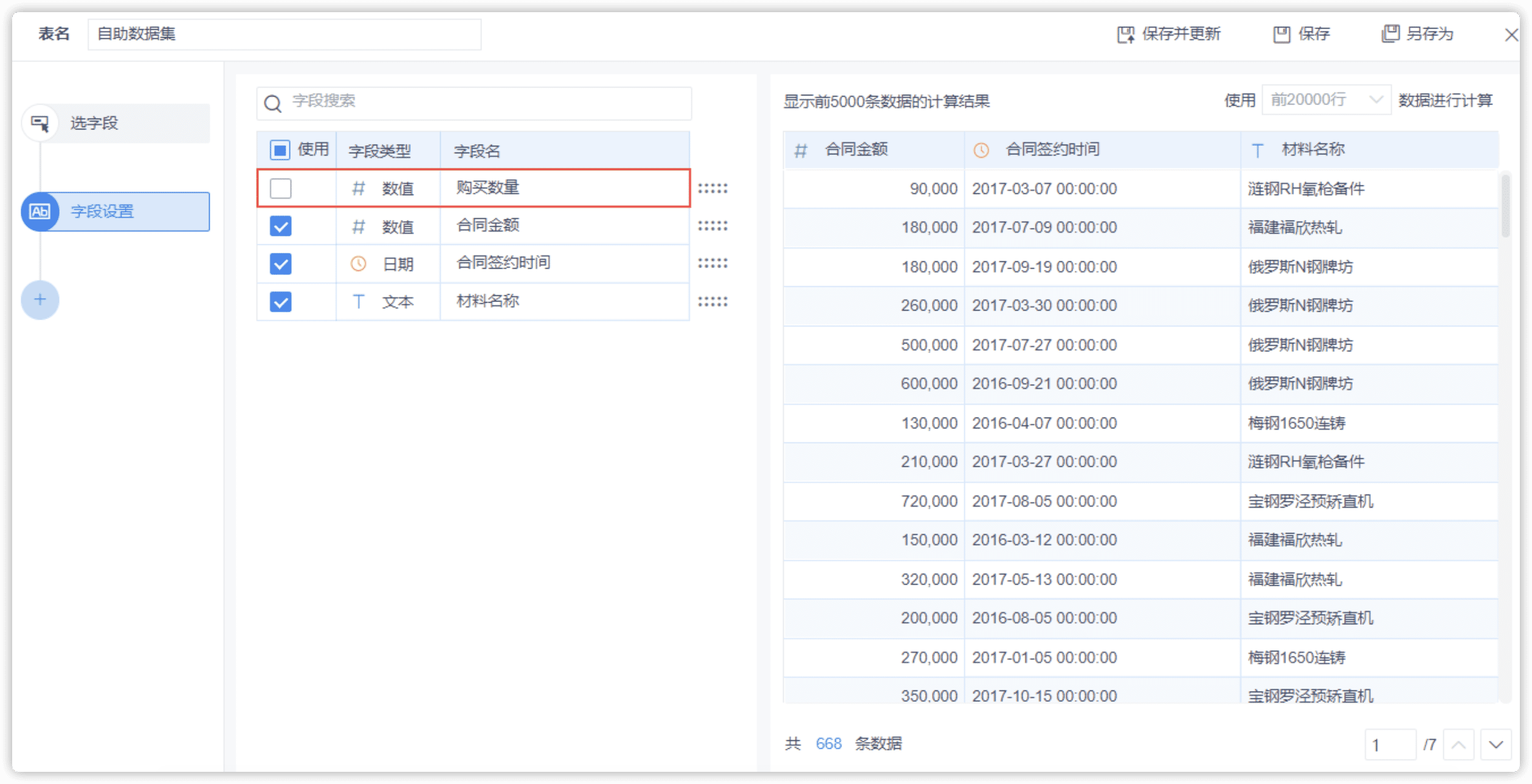Image resolution: width=1532 pixels, height=784 pixels.
Task: Click the numeric type icon for 合同金额
Action: tap(359, 227)
